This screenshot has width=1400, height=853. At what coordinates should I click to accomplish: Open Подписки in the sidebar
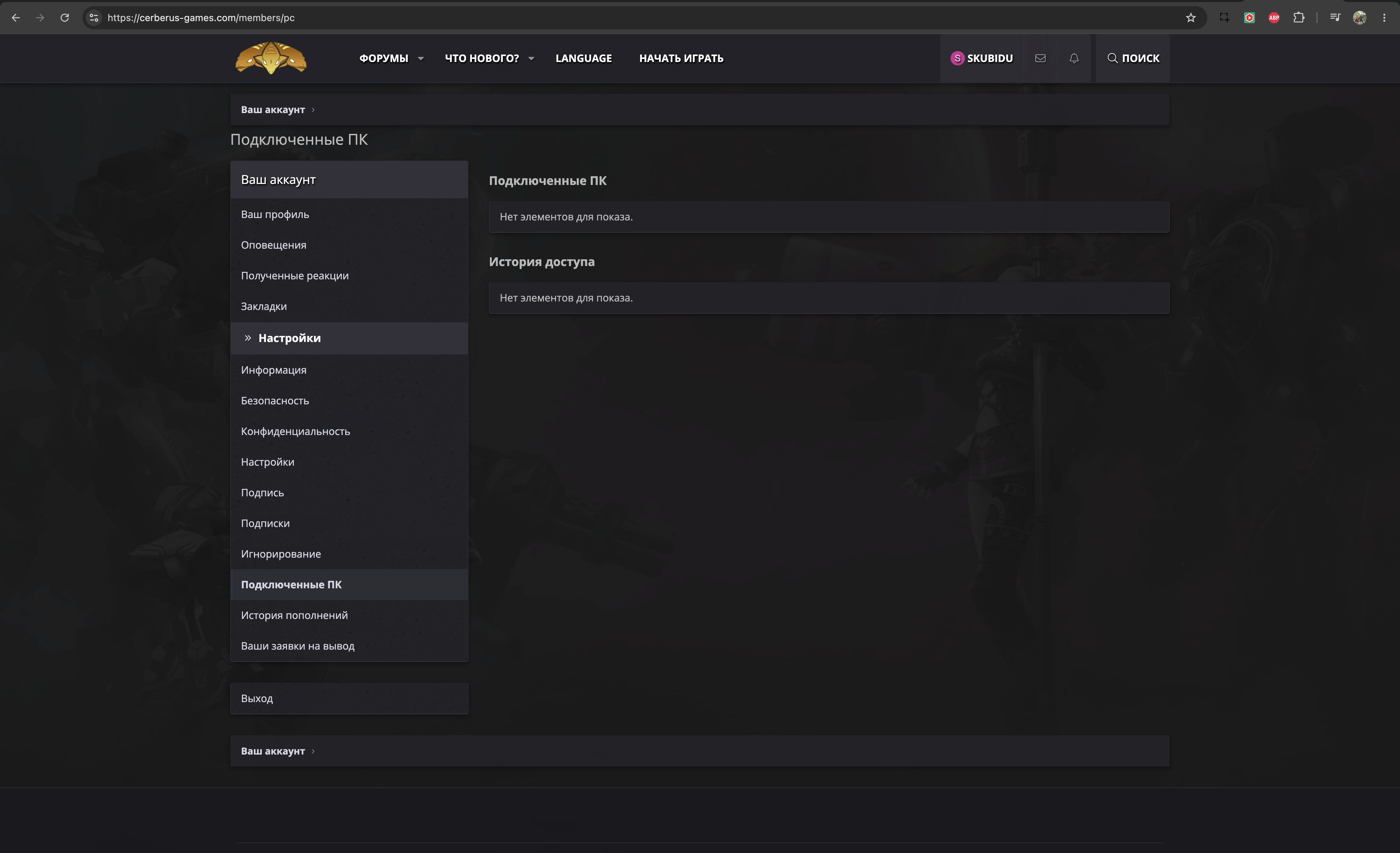[x=349, y=524]
